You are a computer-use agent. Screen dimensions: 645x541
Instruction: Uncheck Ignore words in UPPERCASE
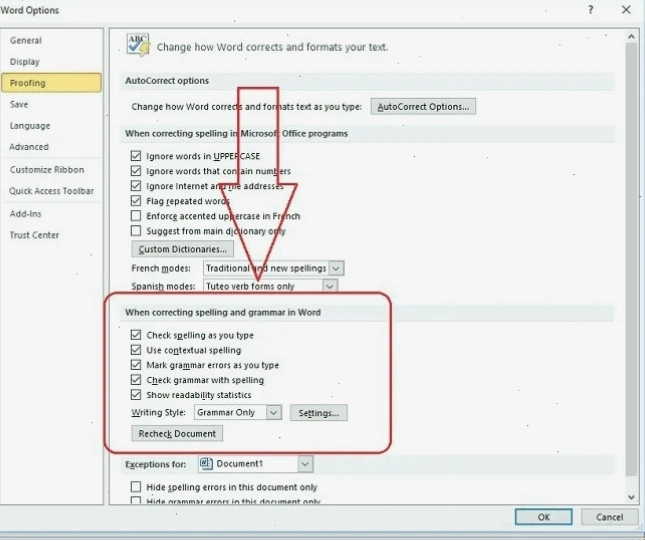pos(136,156)
